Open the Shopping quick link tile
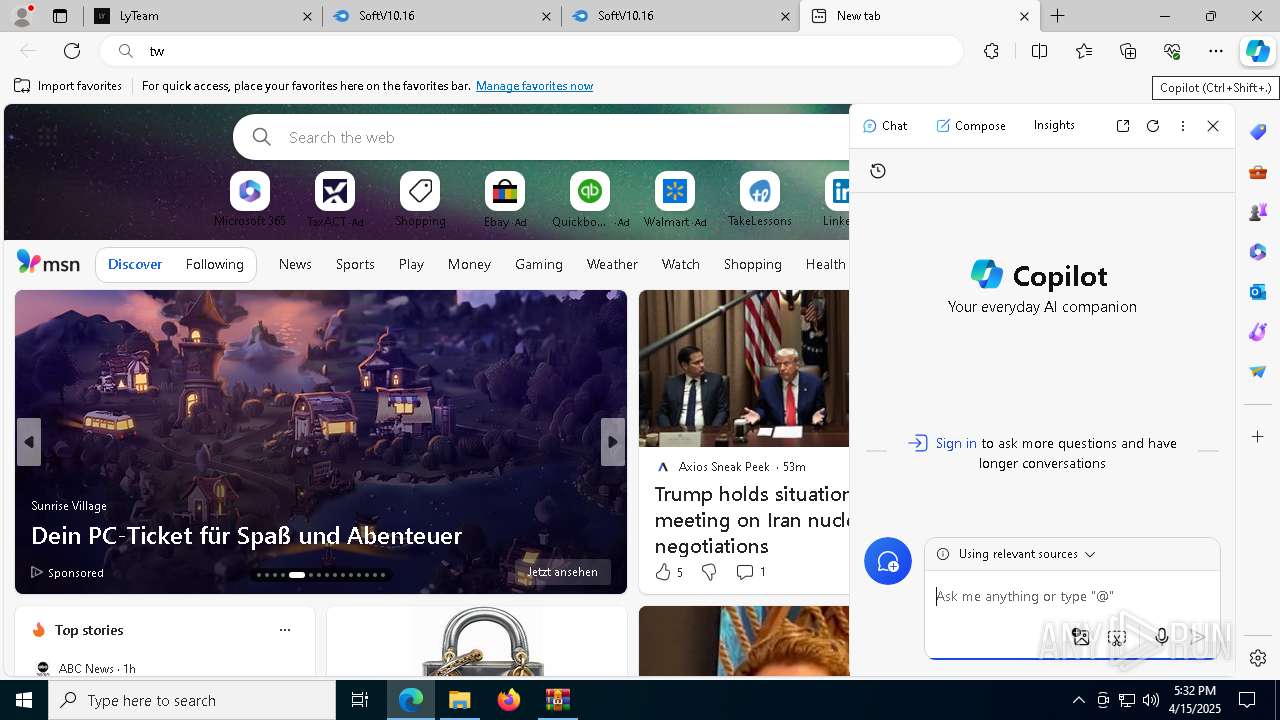The width and height of the screenshot is (1280, 720). [x=420, y=199]
